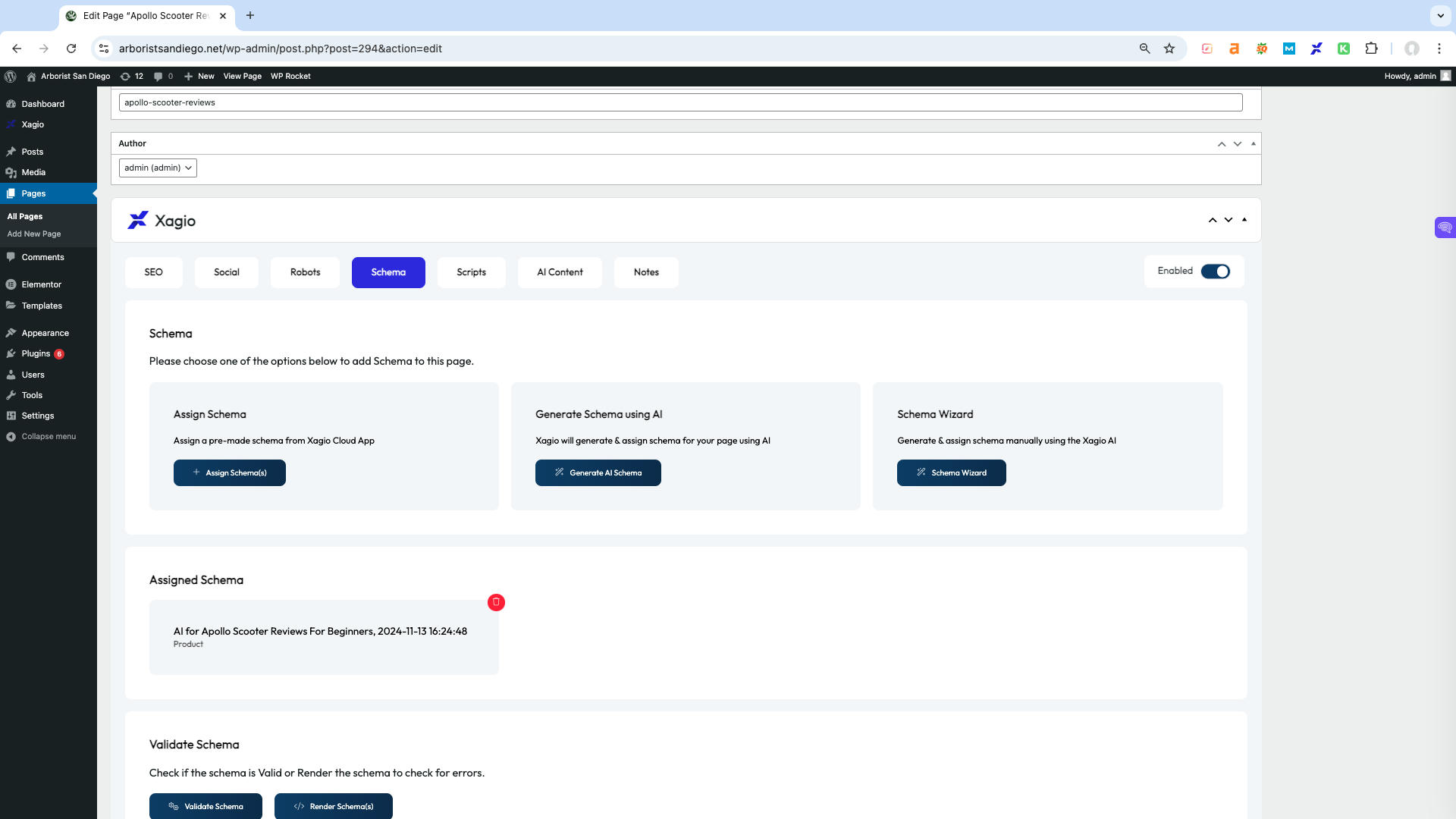This screenshot has height=819, width=1456.
Task: Click the Assign Schema(s) button
Action: click(x=230, y=472)
